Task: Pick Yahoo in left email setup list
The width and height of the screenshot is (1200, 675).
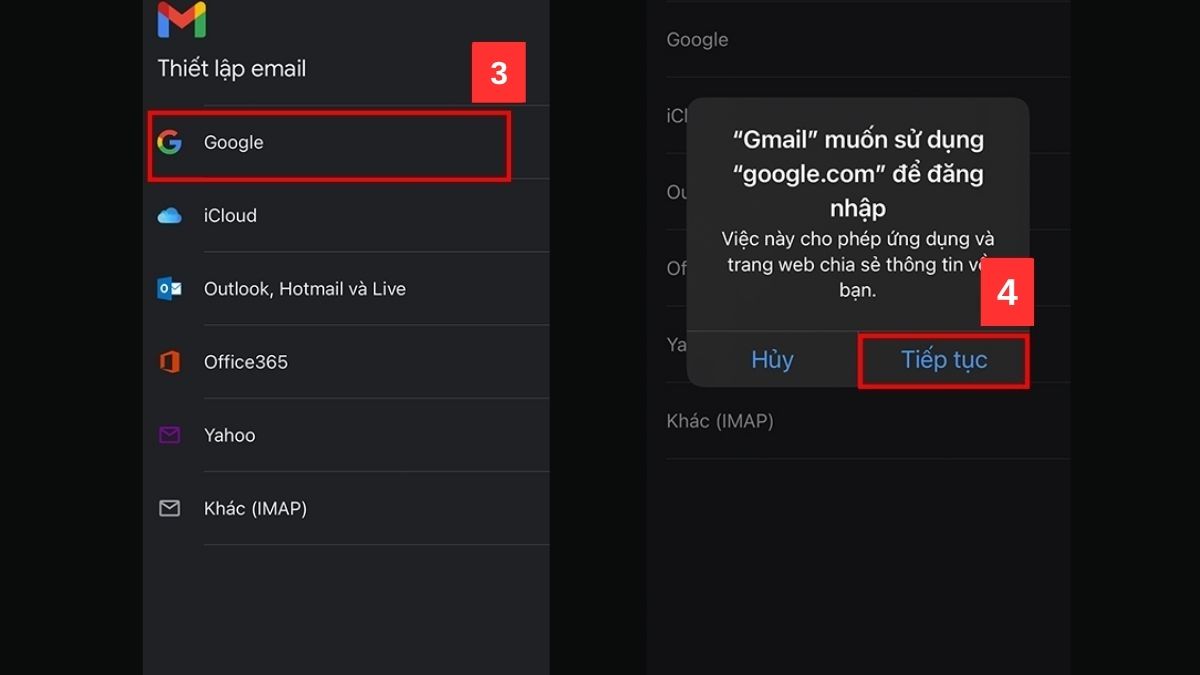Action: (x=346, y=435)
